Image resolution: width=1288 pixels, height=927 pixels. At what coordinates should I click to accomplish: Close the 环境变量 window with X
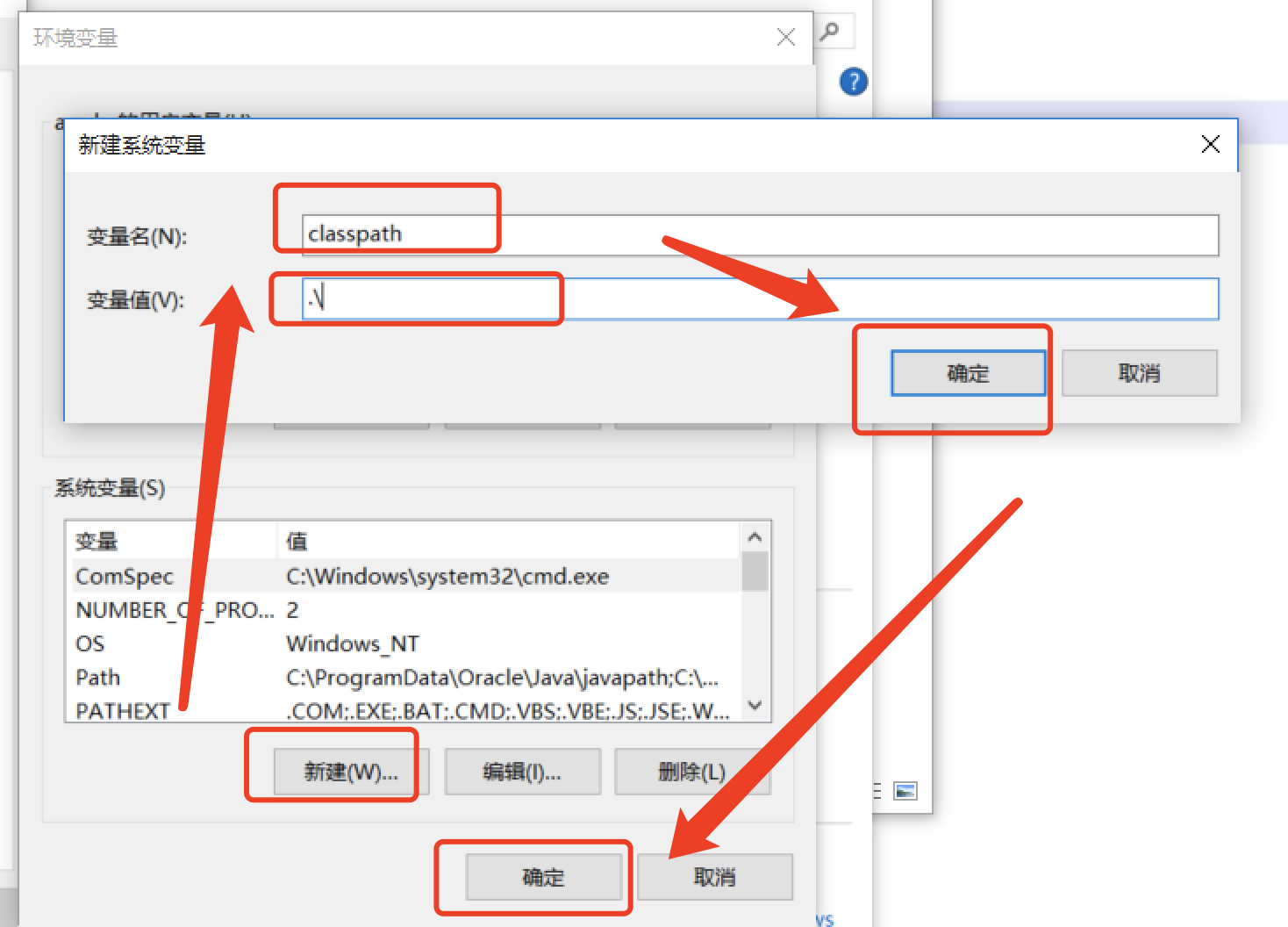point(785,37)
